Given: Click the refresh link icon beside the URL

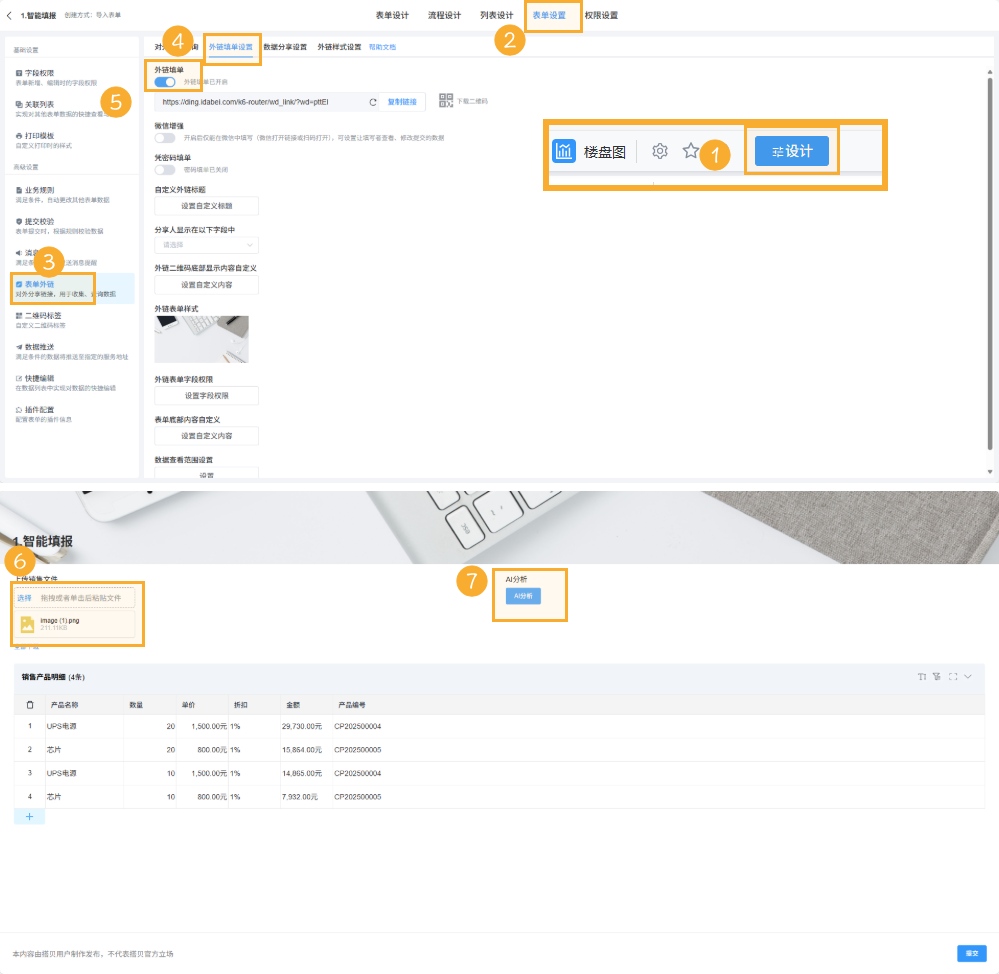Looking at the screenshot, I should [x=373, y=102].
